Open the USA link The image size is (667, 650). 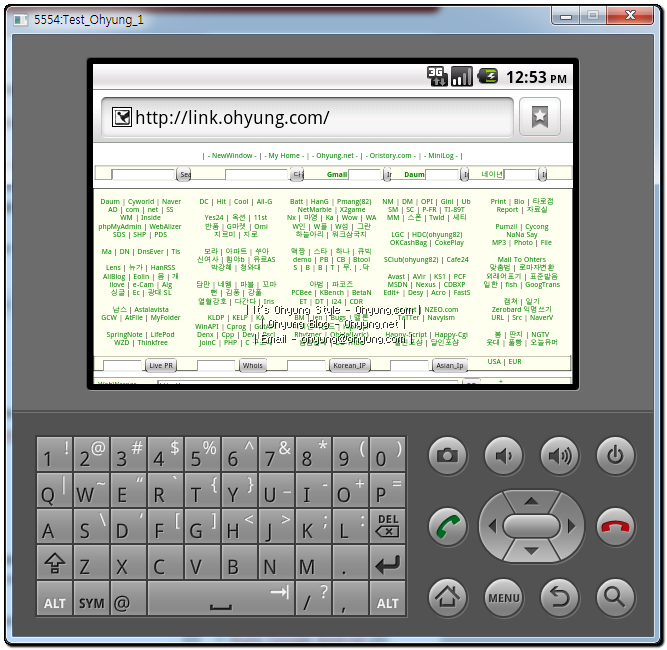click(x=494, y=362)
